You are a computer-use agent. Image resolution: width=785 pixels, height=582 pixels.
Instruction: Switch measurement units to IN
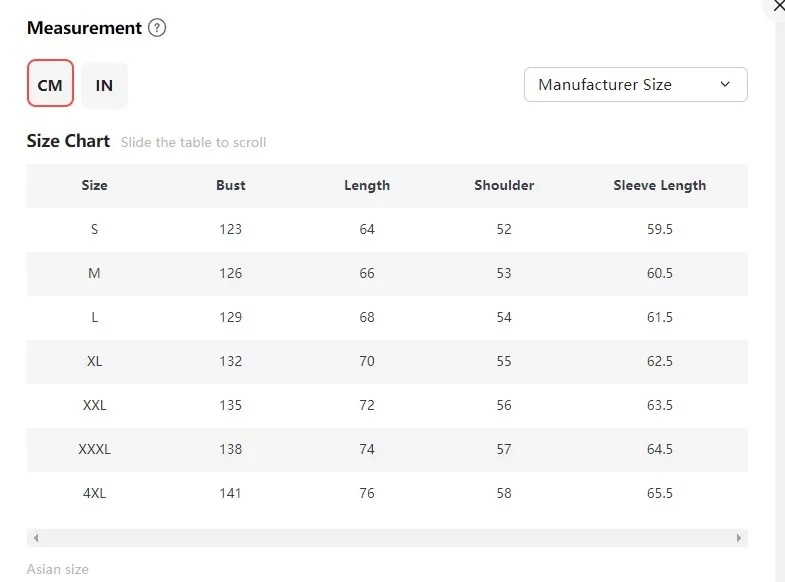pyautogui.click(x=104, y=86)
